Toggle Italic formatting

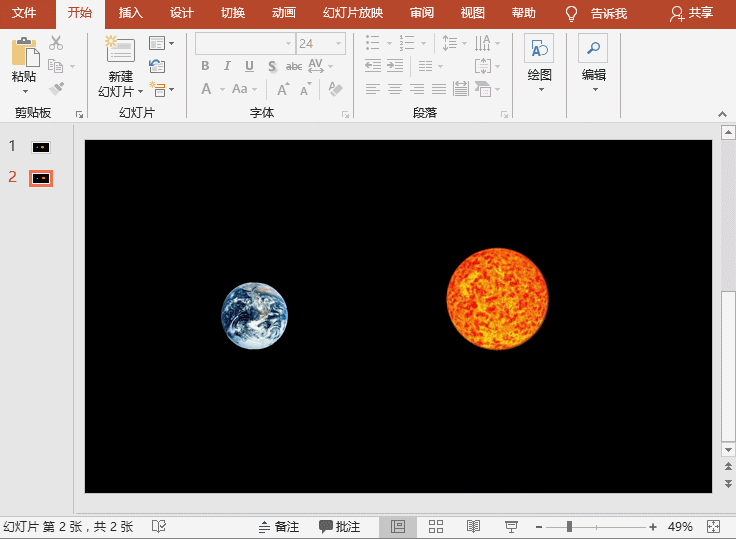coord(227,66)
